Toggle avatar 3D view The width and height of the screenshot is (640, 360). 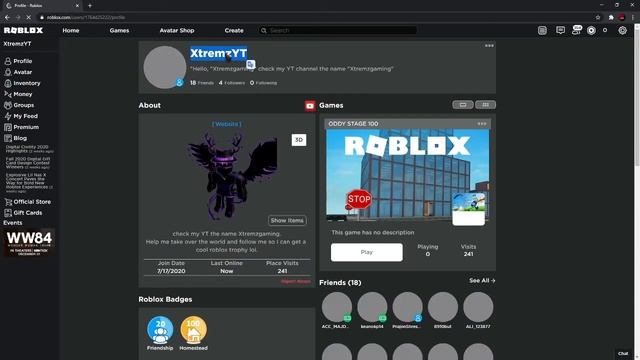pos(299,140)
